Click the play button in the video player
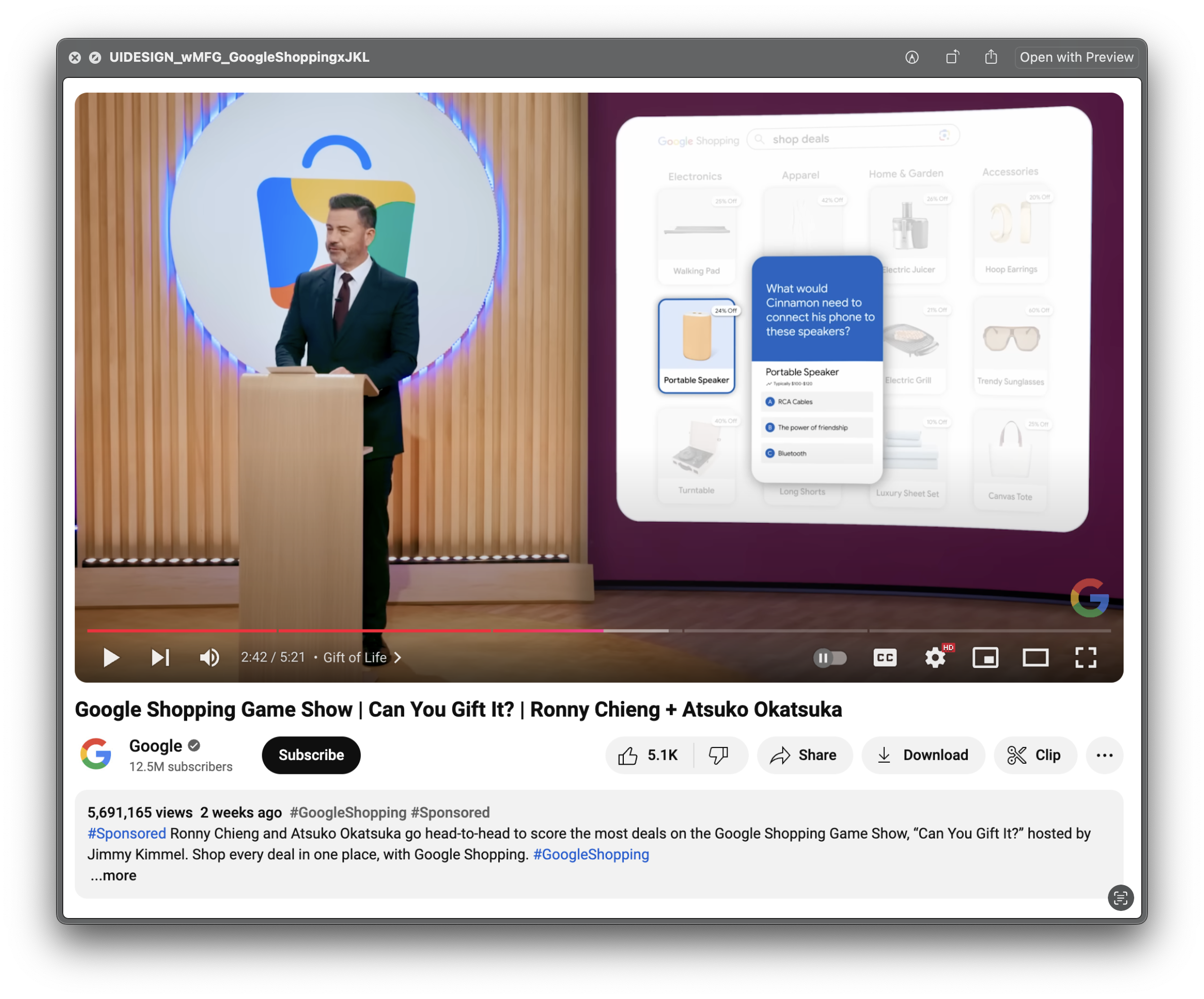The image size is (1204, 999). click(x=111, y=657)
